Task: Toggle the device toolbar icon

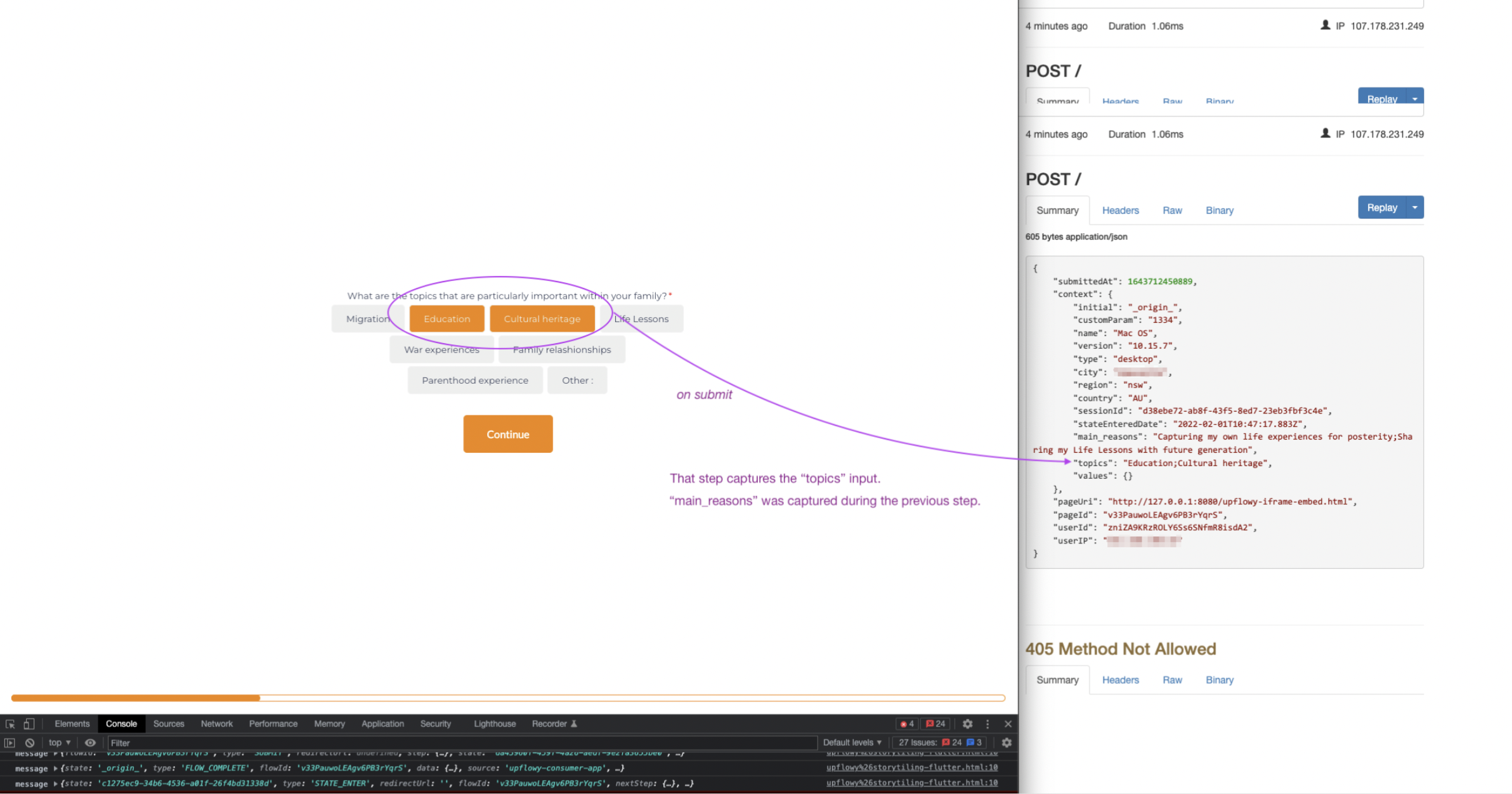Action: 29,724
